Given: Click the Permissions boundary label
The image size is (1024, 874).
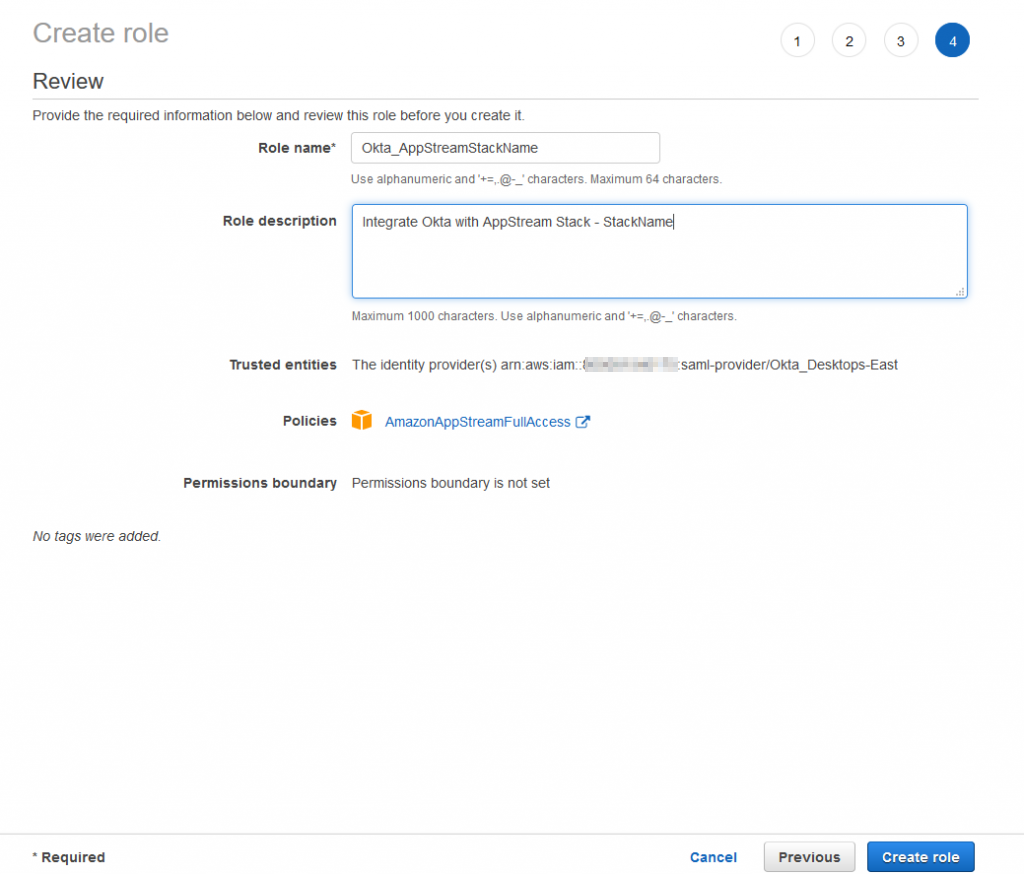Looking at the screenshot, I should pos(260,483).
